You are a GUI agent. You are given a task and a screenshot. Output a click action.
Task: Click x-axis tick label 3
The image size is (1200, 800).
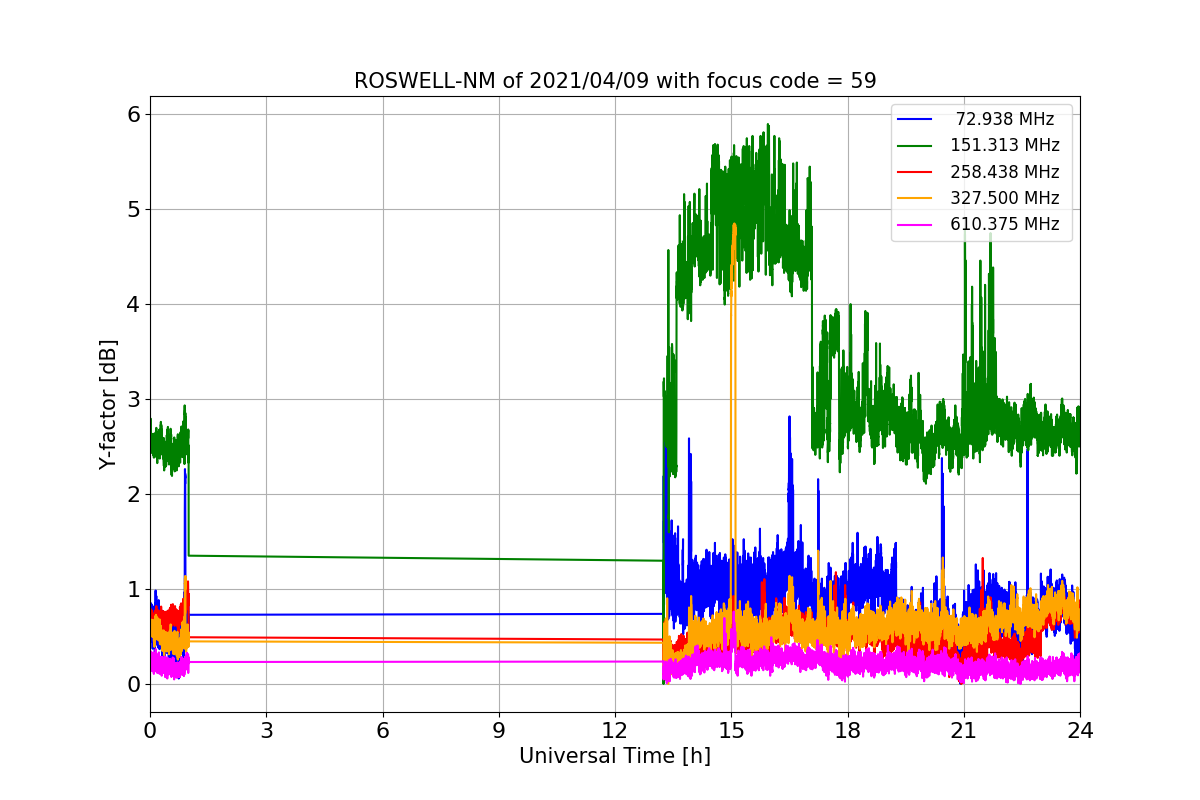click(x=266, y=731)
